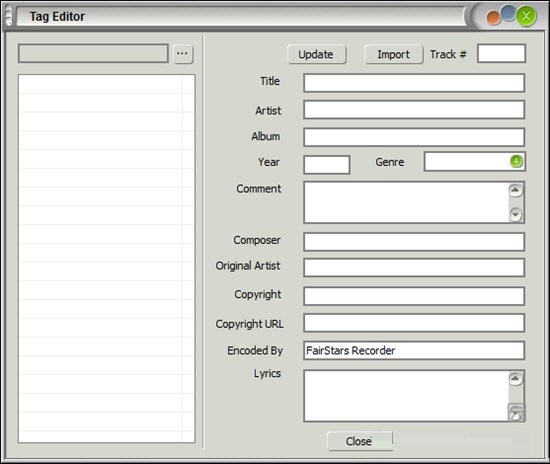Click Lyrics box scroll down arrow
This screenshot has width=550, height=464.
point(516,412)
